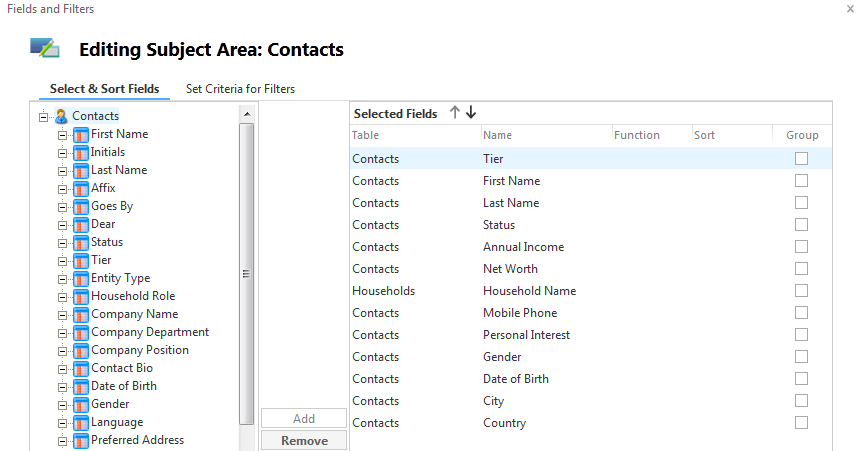Toggle expander next to Household Role
Viewport: 864px width, 451px height.
coord(62,297)
